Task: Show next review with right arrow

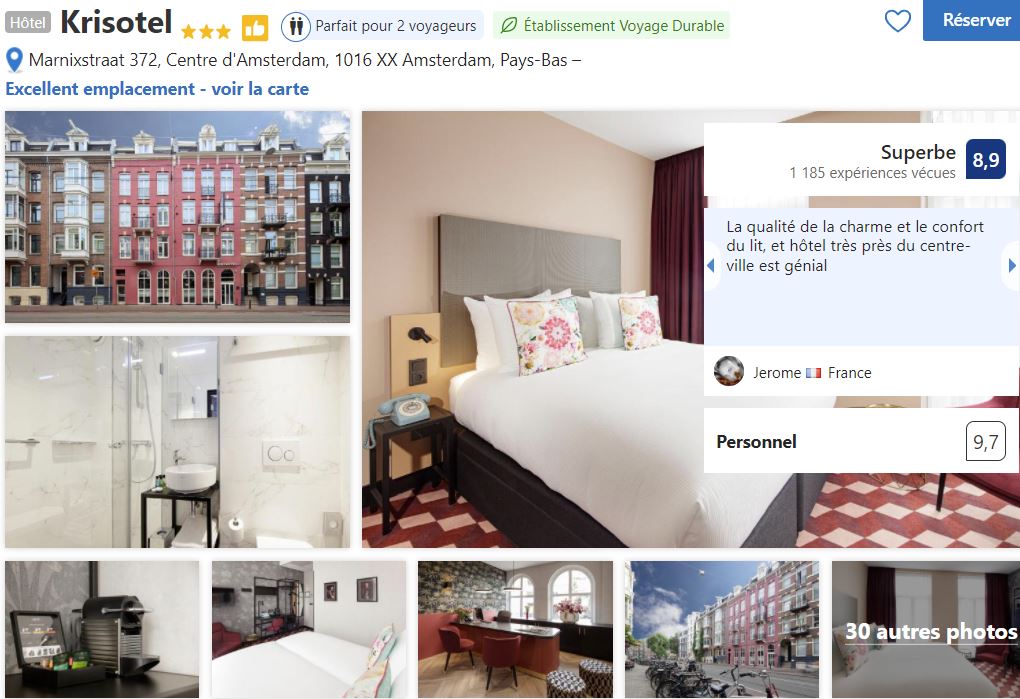Action: tap(1012, 265)
